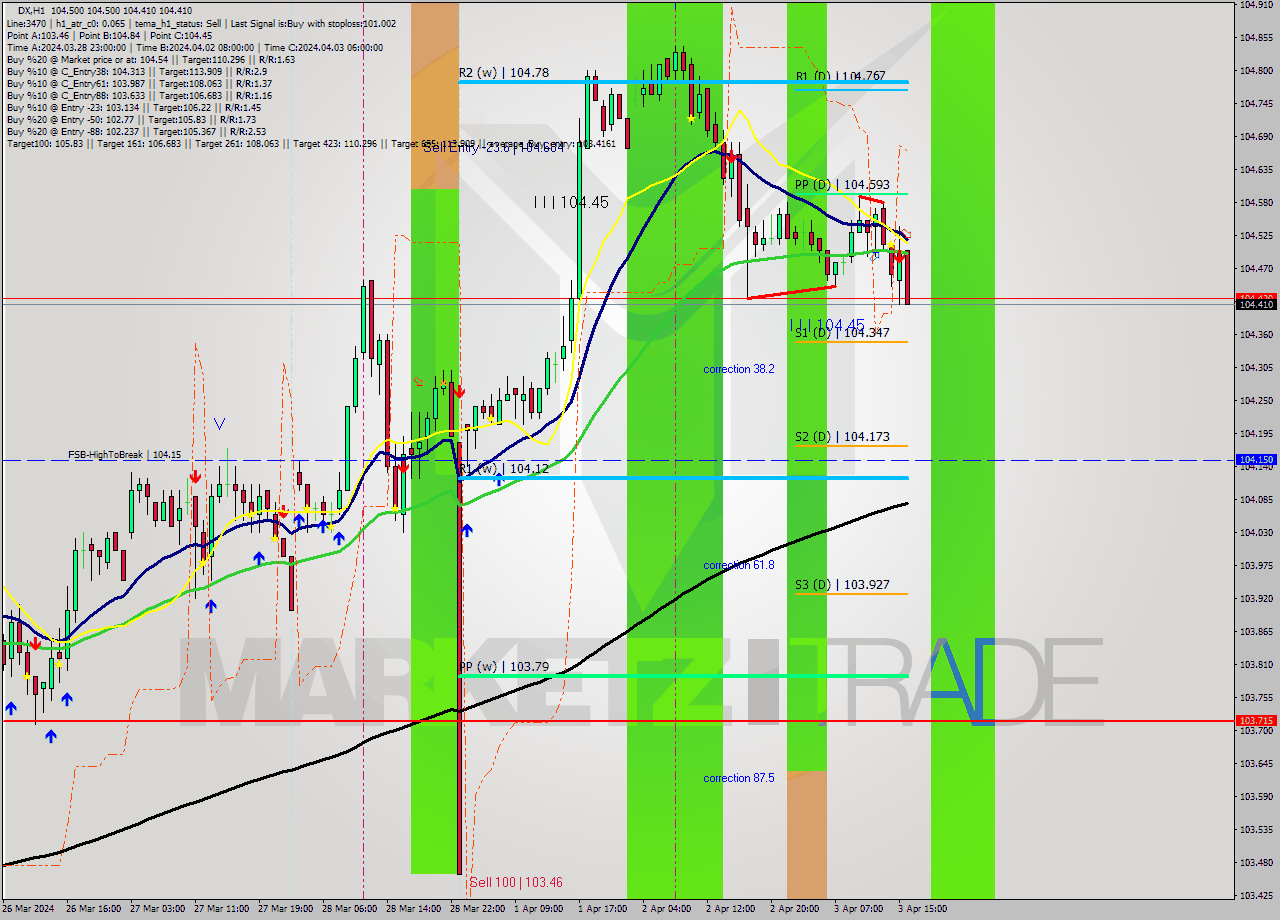
Task: Select the current price tag 104.410
Action: point(1257,304)
